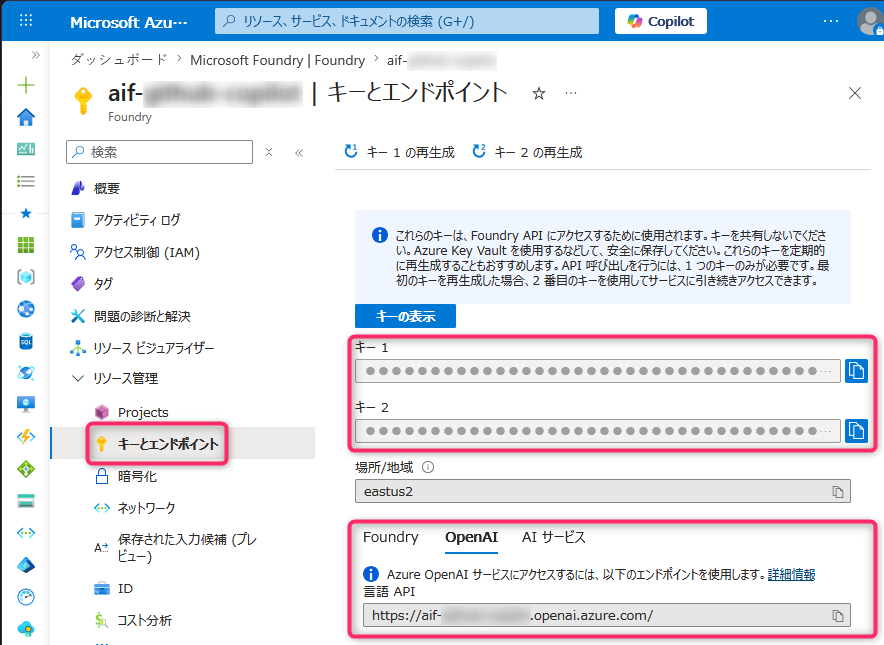Copy the openai.azure.com endpoint URL
This screenshot has height=645, width=884.
pos(838,616)
